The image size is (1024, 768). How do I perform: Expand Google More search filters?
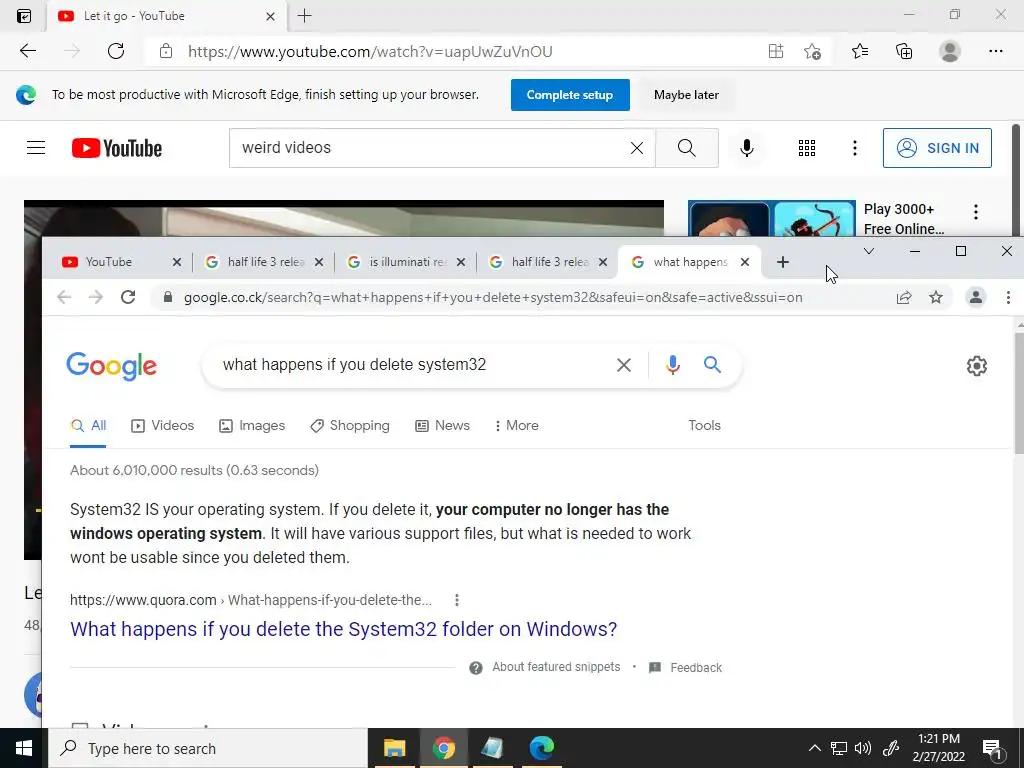pos(516,425)
